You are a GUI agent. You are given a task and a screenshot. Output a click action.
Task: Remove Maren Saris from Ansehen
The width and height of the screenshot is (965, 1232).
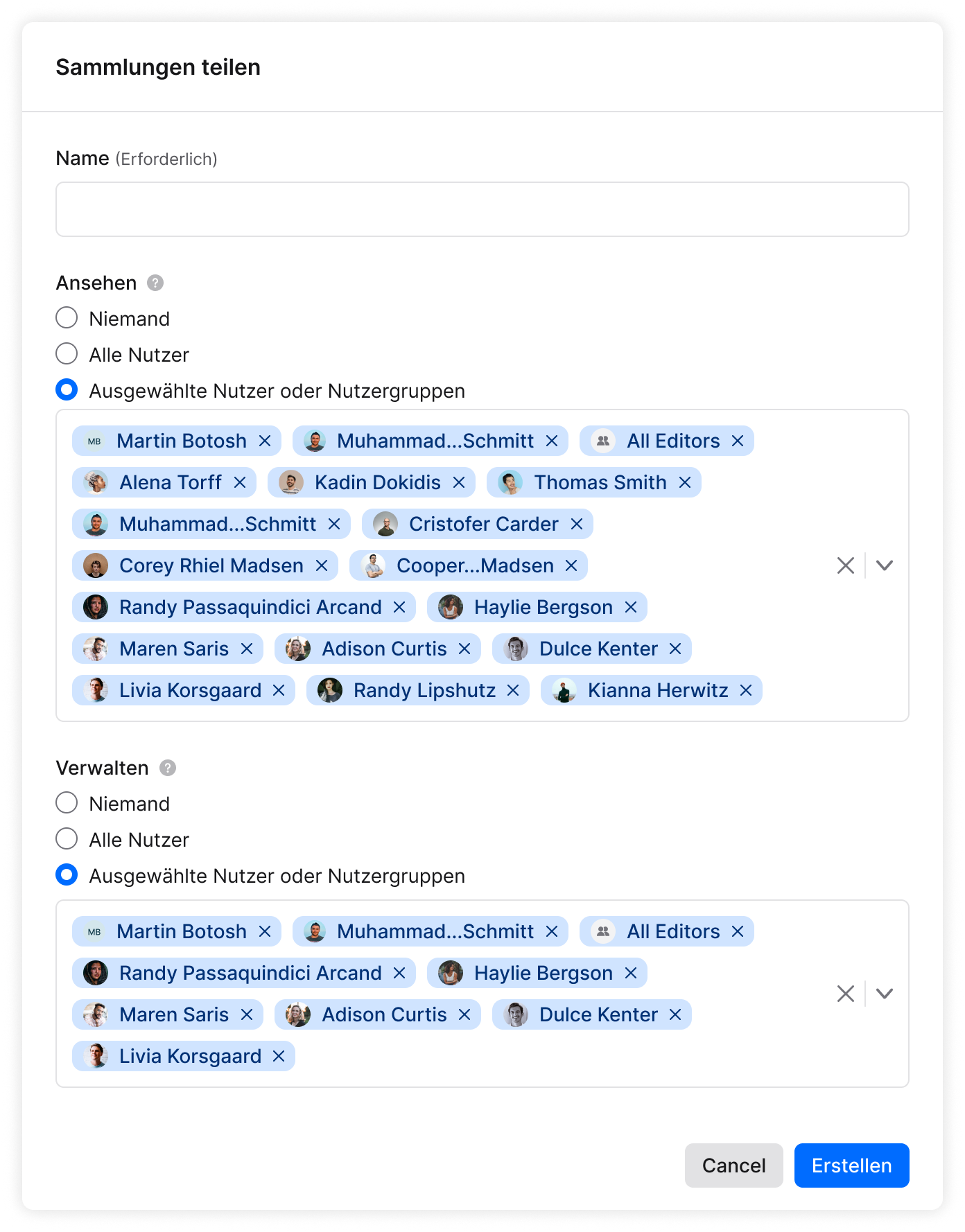tap(247, 649)
